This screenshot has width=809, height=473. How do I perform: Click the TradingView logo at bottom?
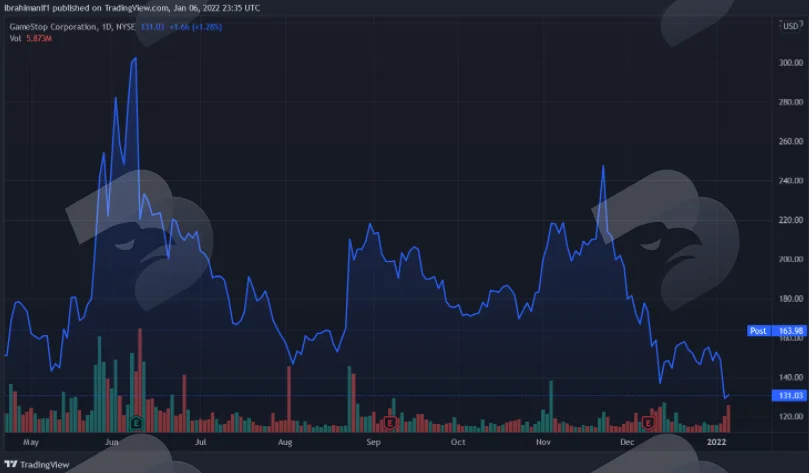pos(37,464)
